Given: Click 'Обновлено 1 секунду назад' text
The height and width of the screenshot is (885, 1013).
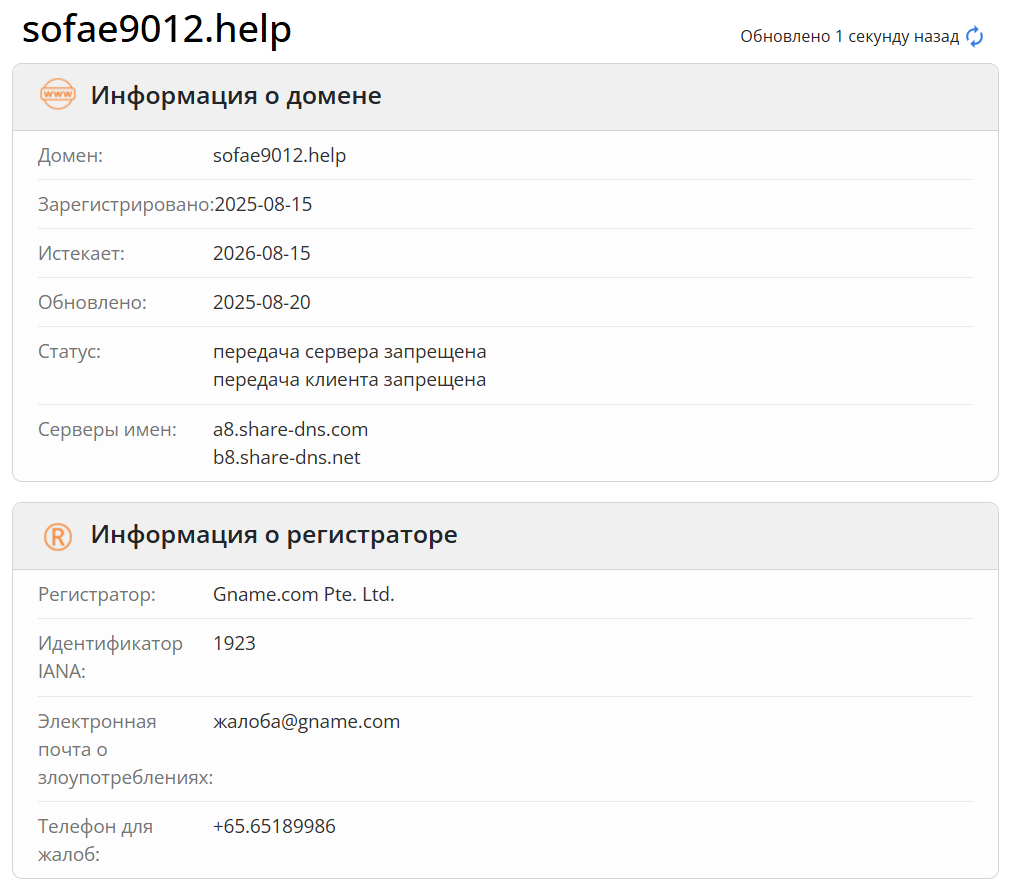Looking at the screenshot, I should pyautogui.click(x=850, y=37).
